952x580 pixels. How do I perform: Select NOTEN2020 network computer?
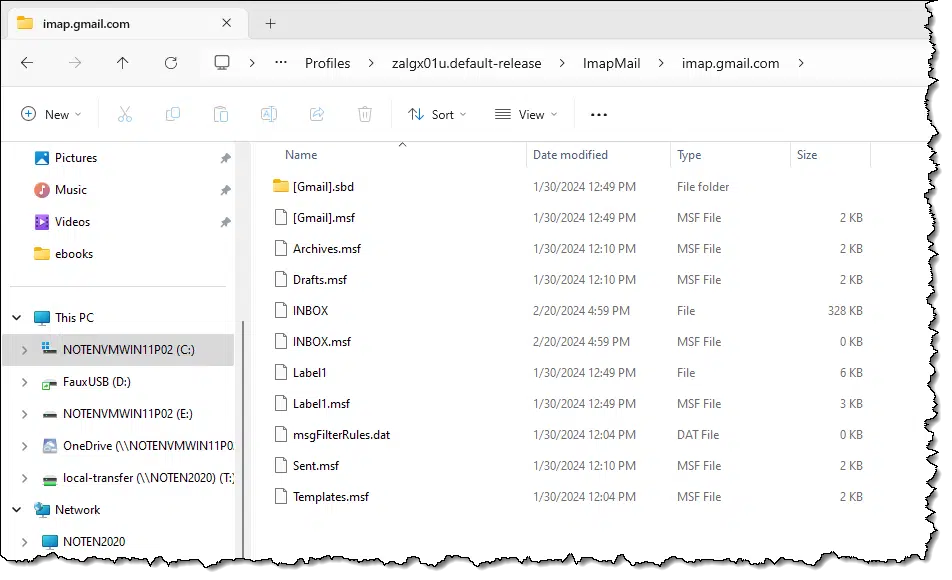point(94,542)
